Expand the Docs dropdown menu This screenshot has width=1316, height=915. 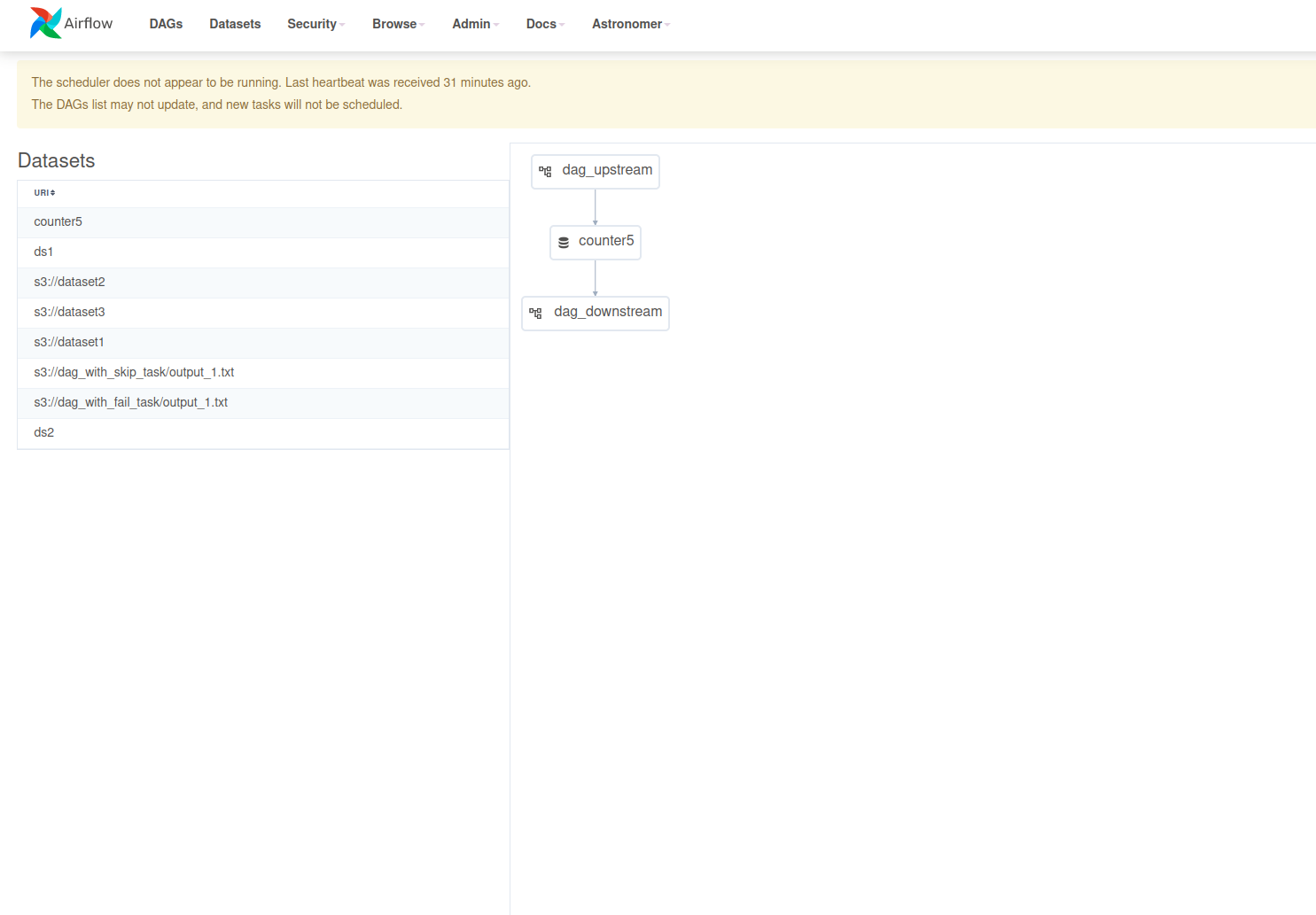coord(545,24)
